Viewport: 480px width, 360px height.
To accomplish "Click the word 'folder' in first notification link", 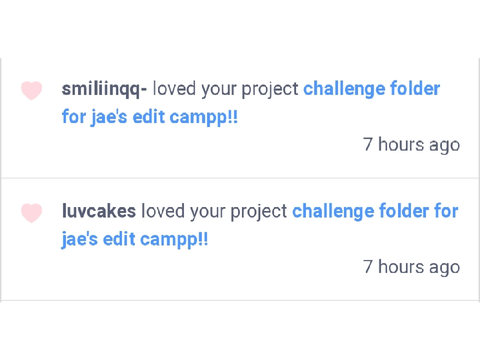I will coord(415,89).
